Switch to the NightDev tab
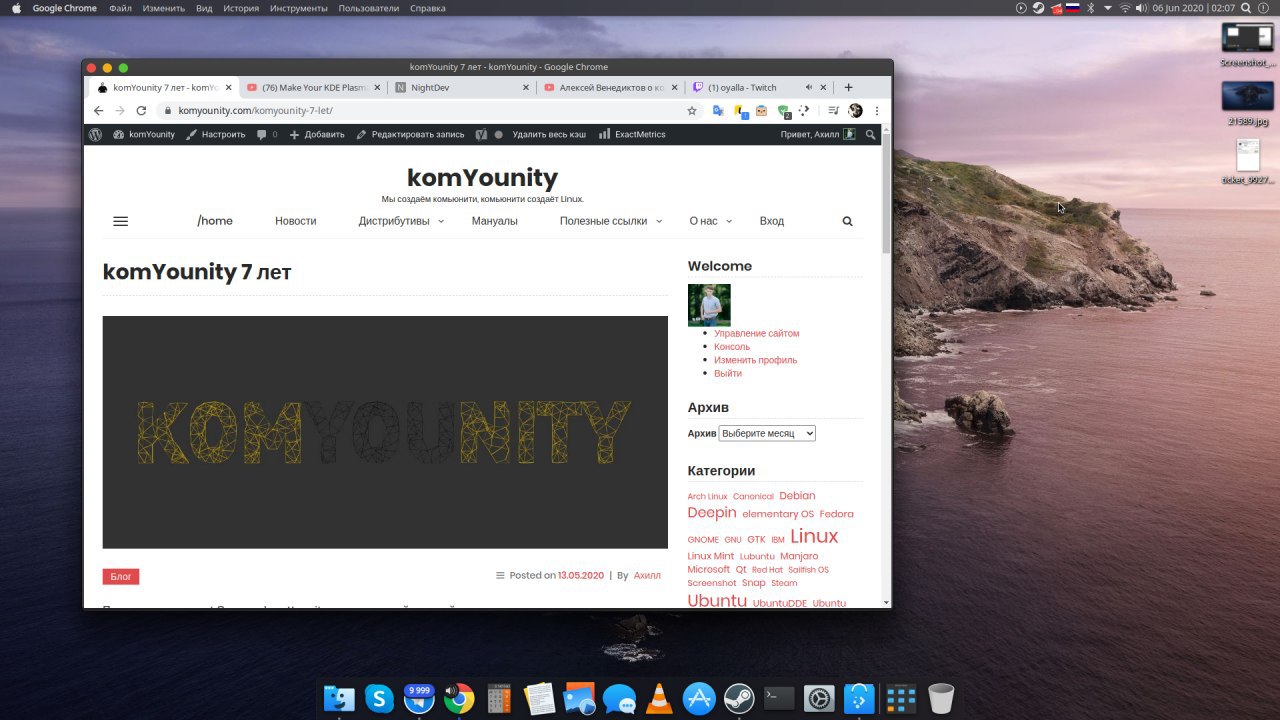Screen dimensions: 1280x720 pyautogui.click(x=460, y=88)
